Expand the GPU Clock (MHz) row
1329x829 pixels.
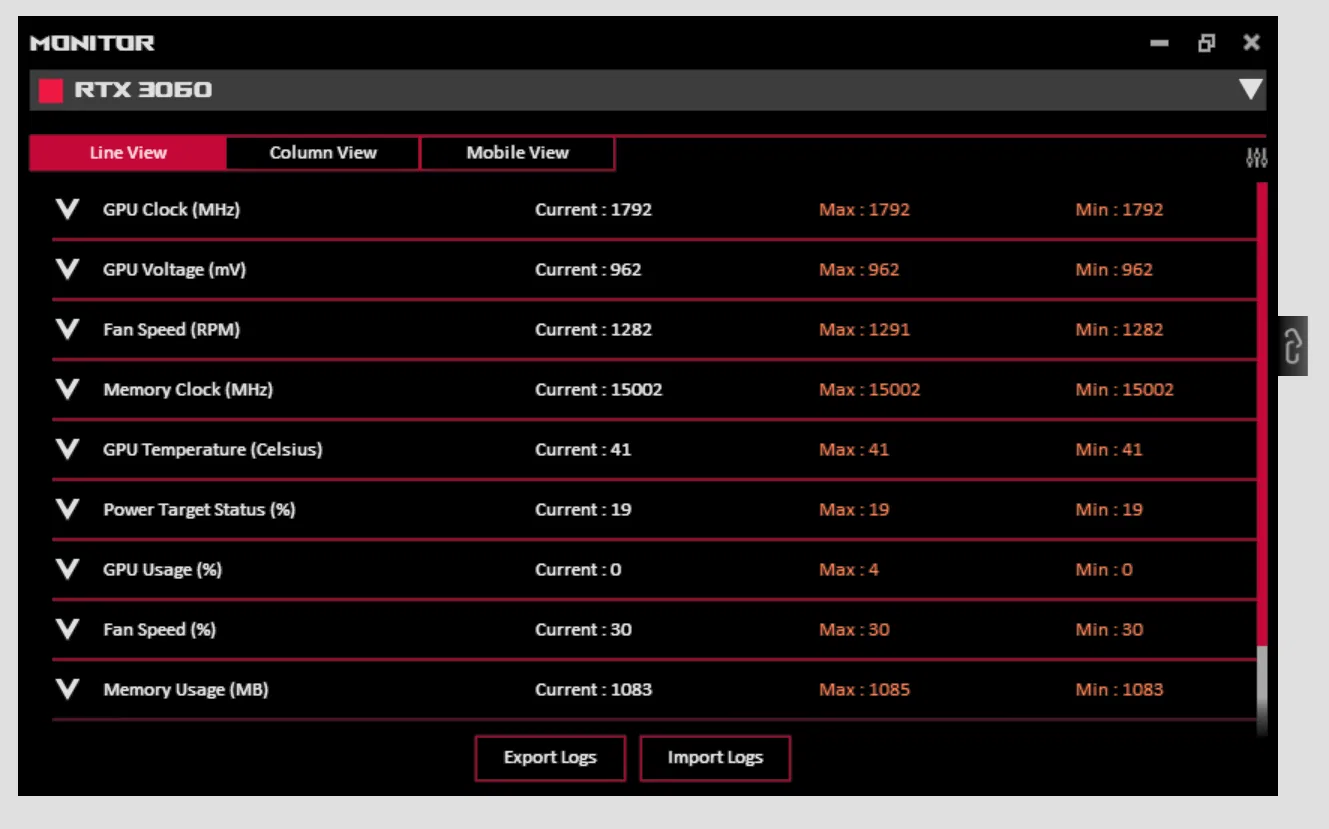[67, 209]
